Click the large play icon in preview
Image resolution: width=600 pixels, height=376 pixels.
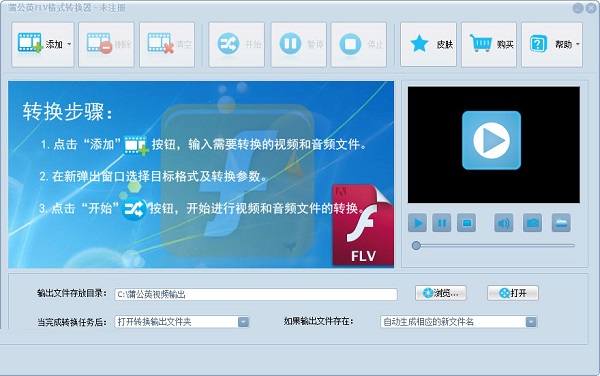491,140
